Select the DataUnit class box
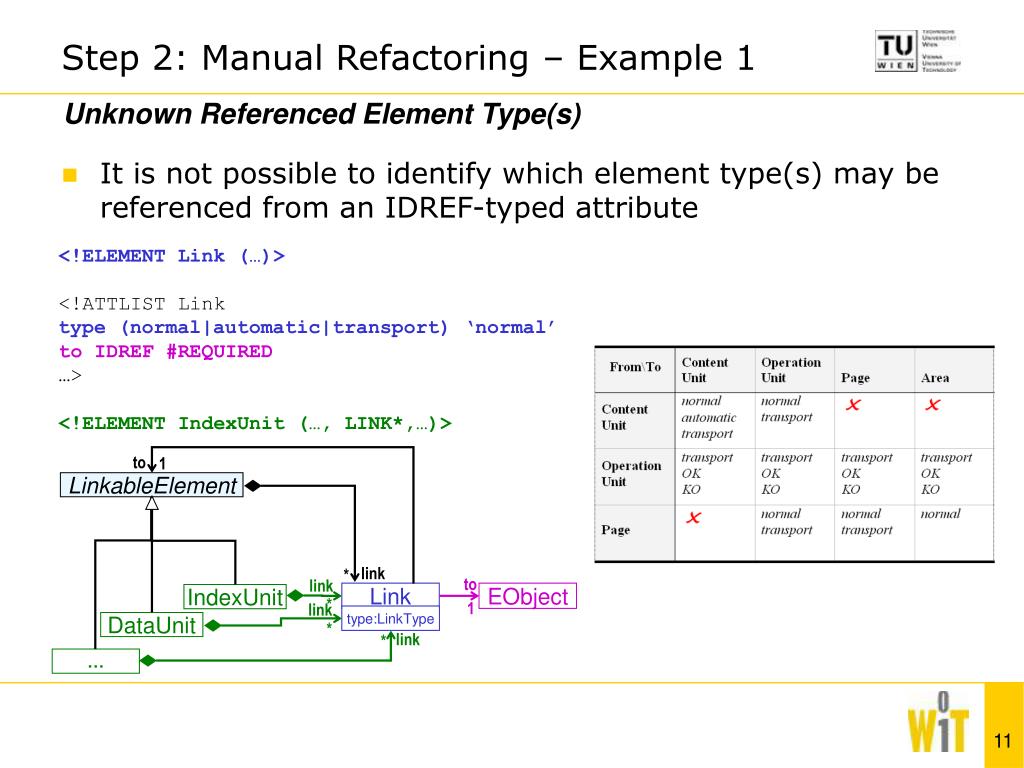The height and width of the screenshot is (768, 1024). coord(151,626)
